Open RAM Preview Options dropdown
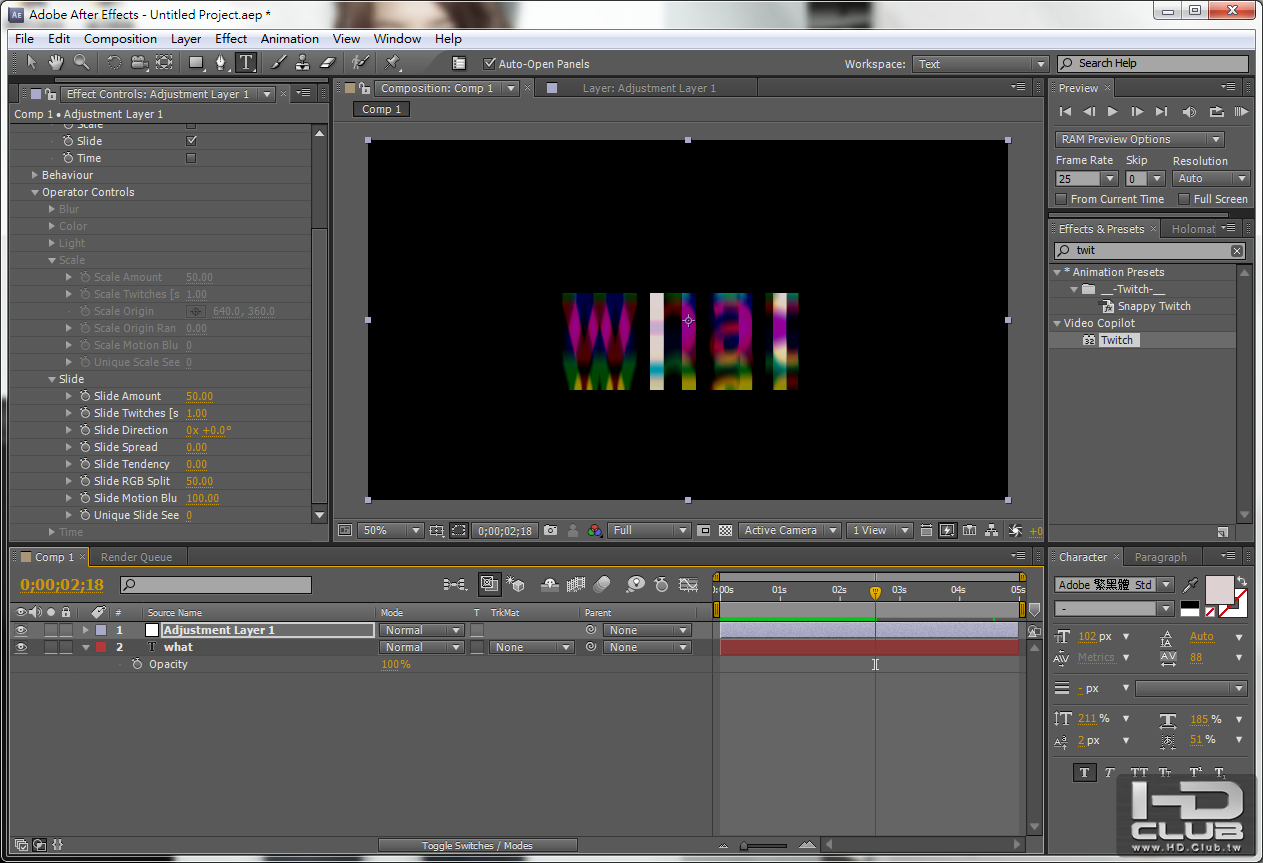The height and width of the screenshot is (863, 1263). (x=1139, y=139)
